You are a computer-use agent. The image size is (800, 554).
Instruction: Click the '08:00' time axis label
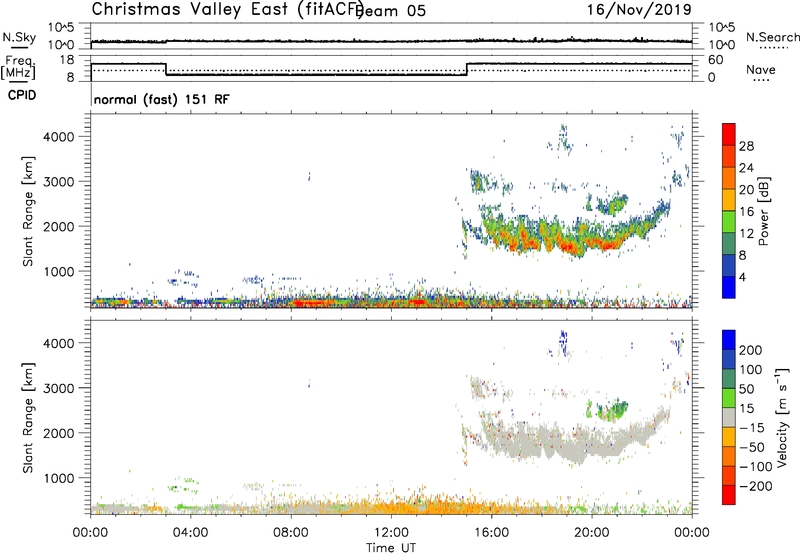[291, 533]
